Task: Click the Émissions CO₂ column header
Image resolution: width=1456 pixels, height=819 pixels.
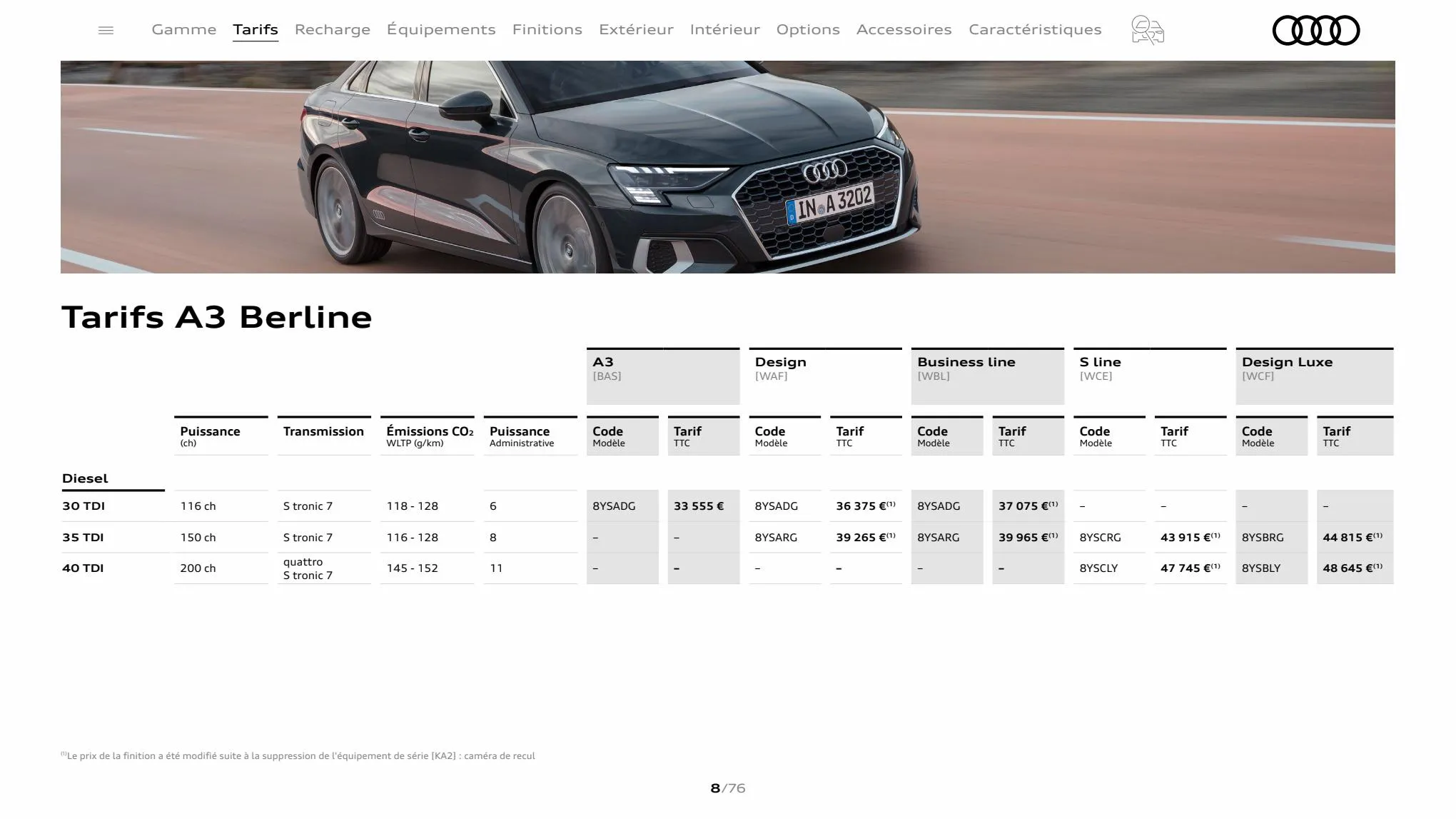Action: coord(428,436)
